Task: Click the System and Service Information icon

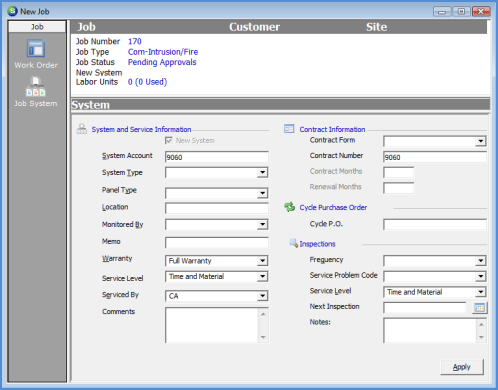Action: coord(82,129)
